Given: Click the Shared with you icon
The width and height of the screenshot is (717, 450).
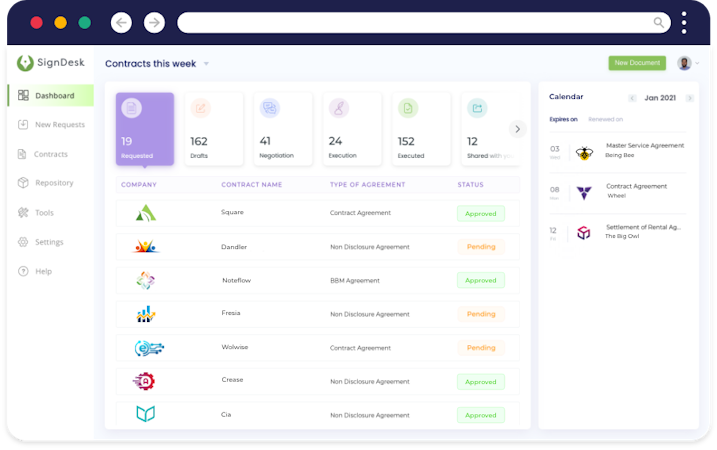Looking at the screenshot, I should click(x=477, y=108).
